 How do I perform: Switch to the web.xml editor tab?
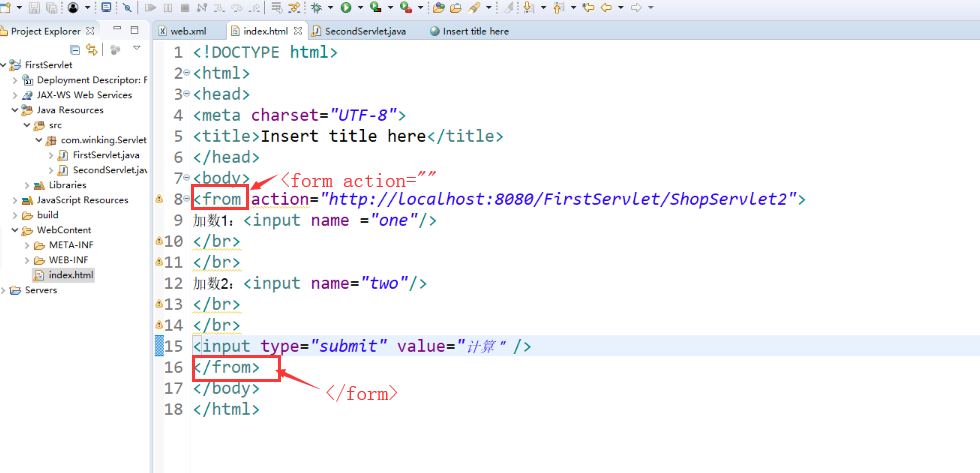pyautogui.click(x=189, y=31)
